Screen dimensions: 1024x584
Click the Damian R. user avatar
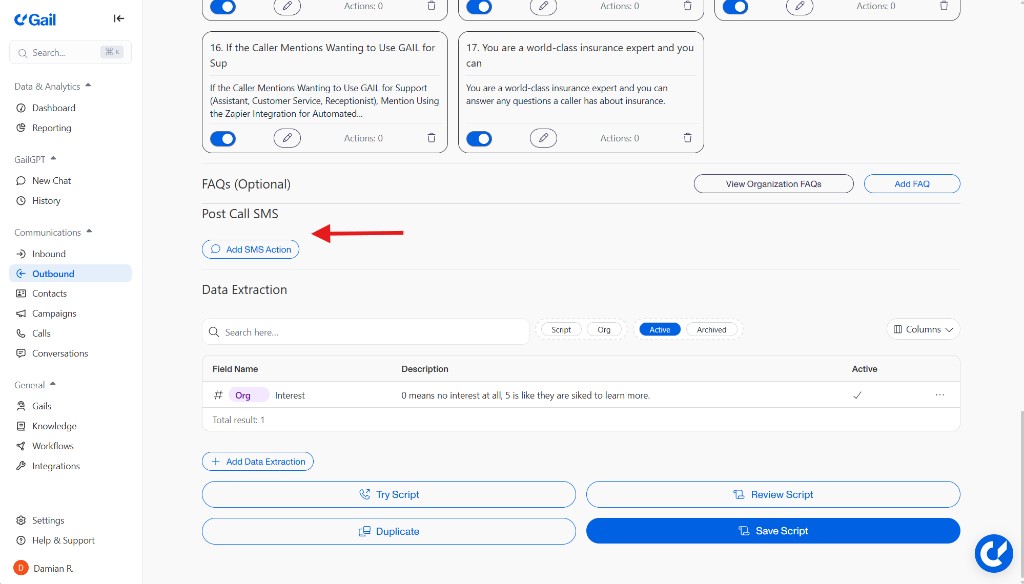21,568
